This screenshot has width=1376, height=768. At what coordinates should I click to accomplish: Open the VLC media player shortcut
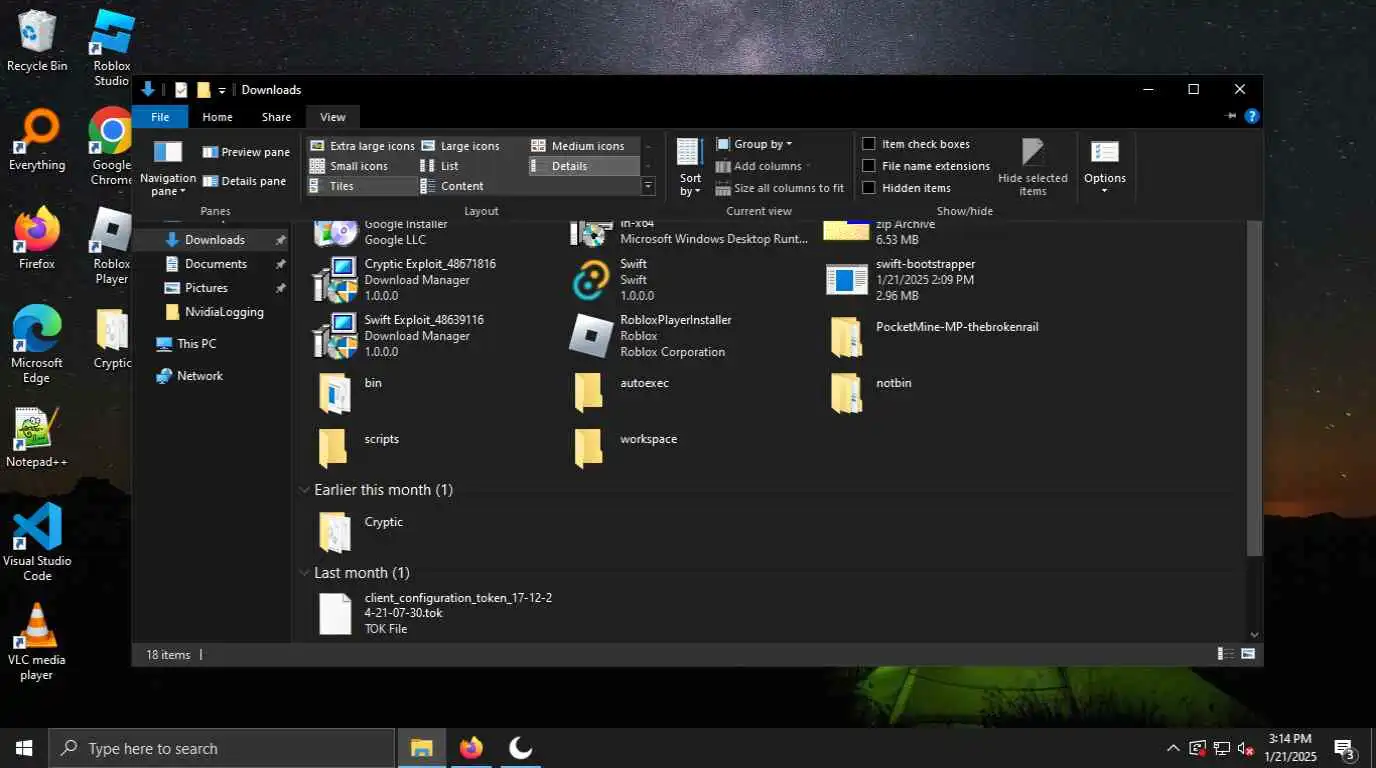tap(37, 641)
